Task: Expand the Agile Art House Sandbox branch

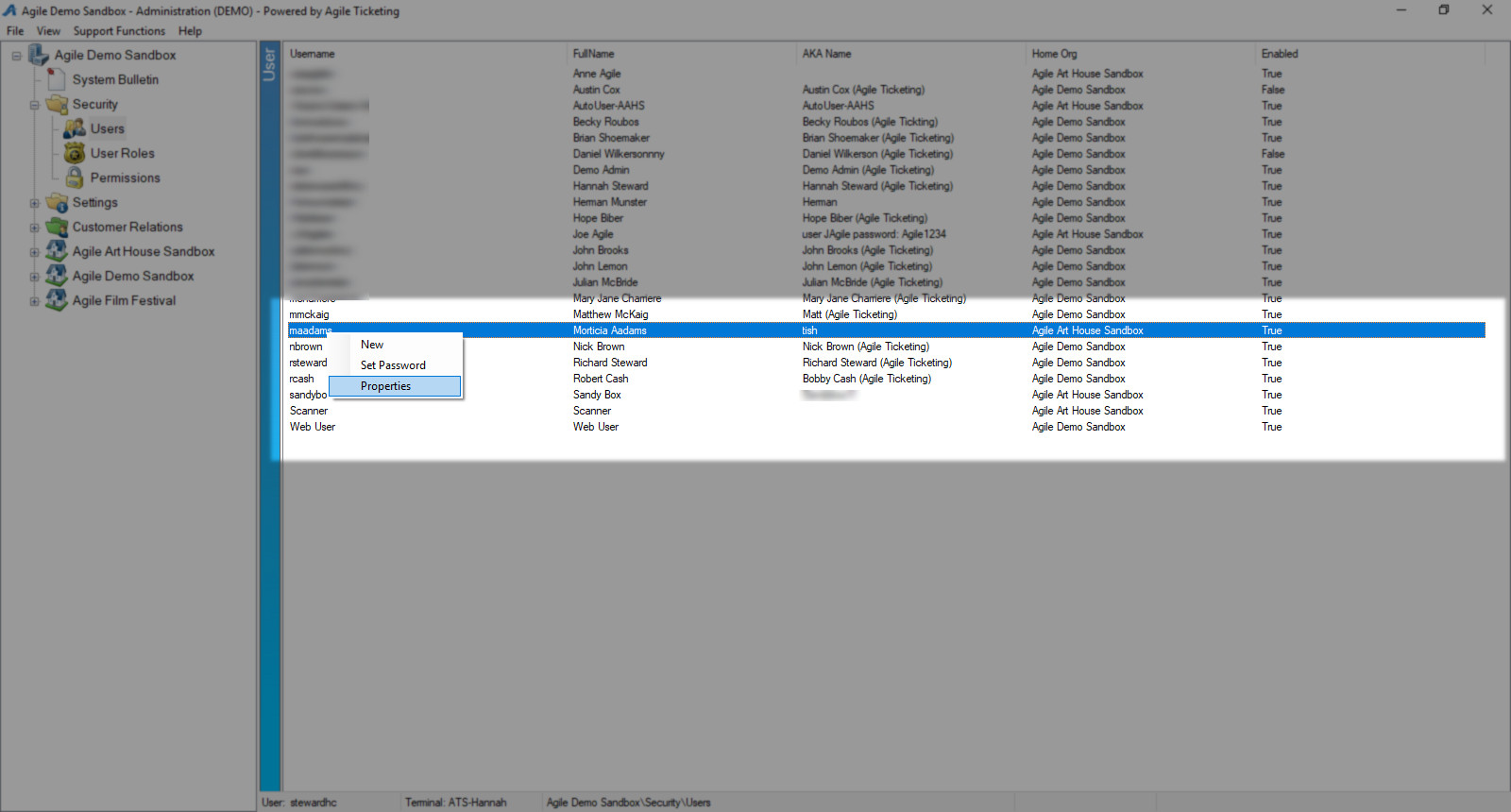Action: point(34,252)
